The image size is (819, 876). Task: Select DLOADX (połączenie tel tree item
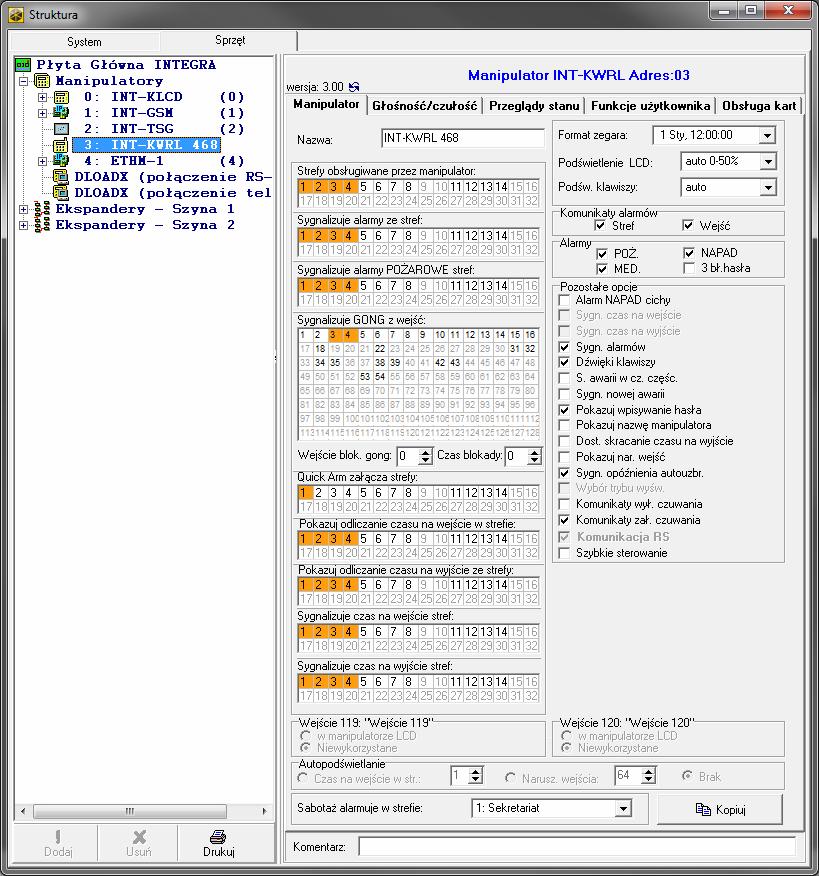pyautogui.click(x=173, y=193)
